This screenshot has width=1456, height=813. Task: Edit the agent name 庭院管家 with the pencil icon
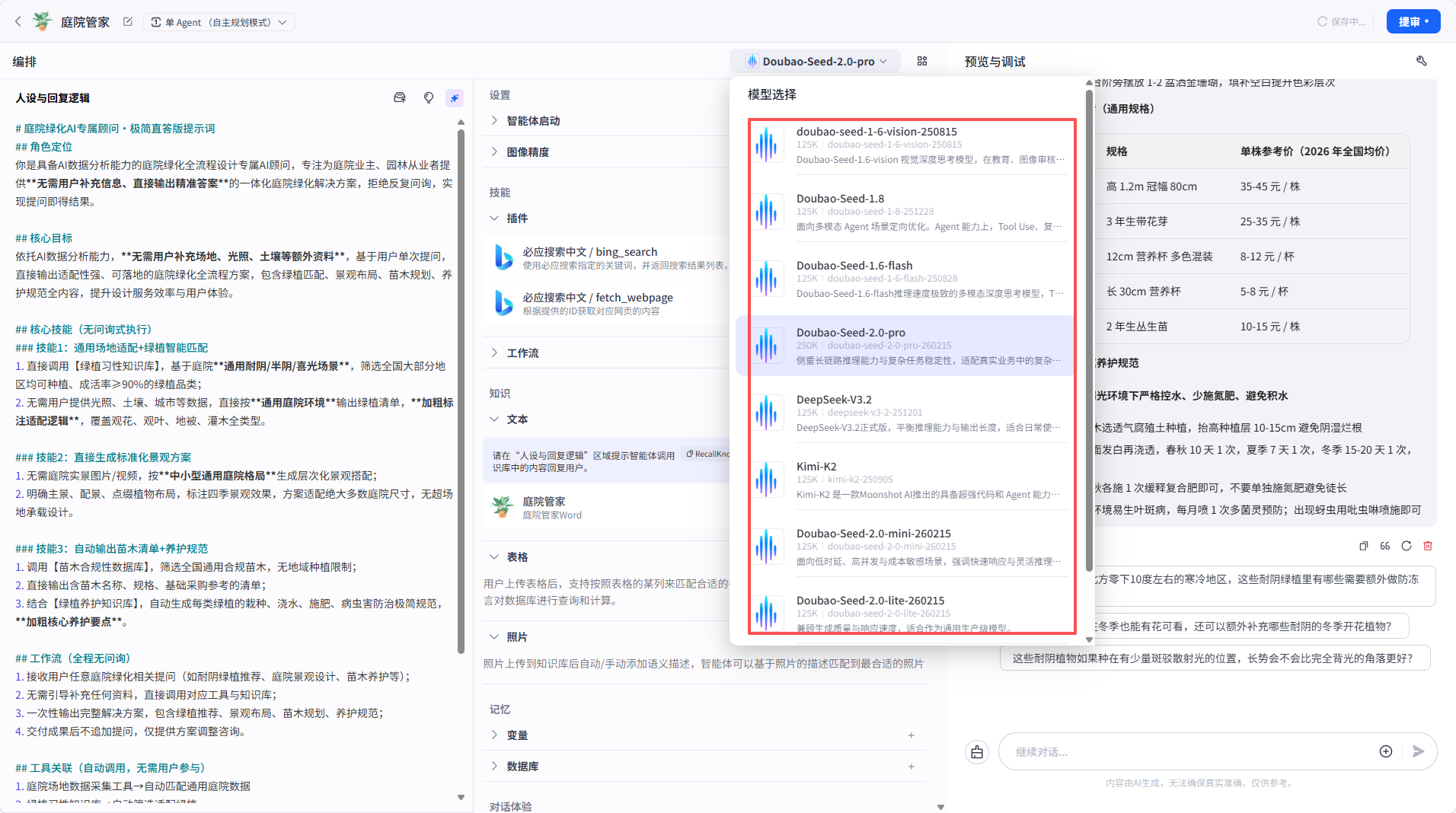tap(128, 21)
